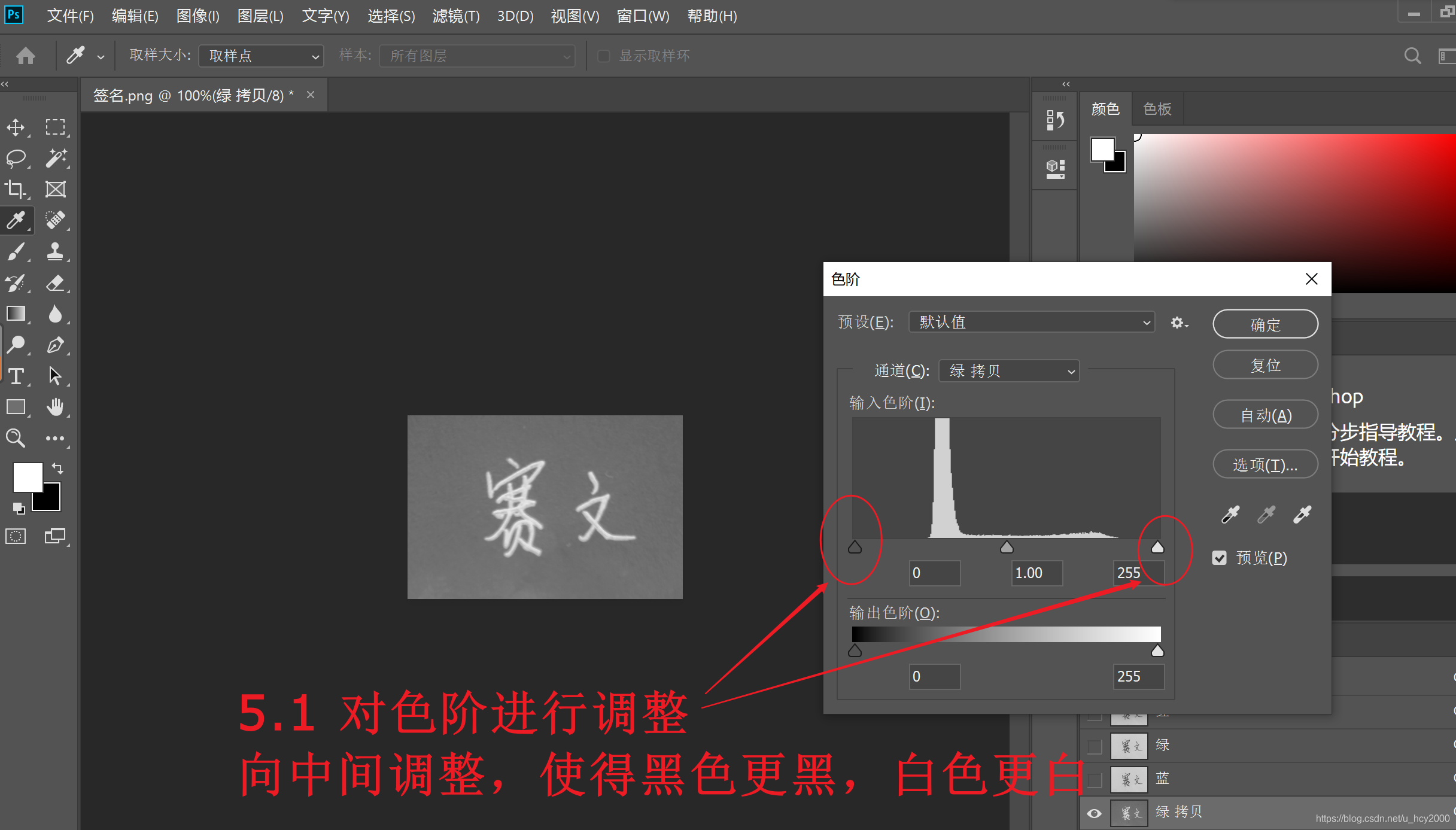Select the Crop tool
The image size is (1456, 830).
[x=16, y=190]
